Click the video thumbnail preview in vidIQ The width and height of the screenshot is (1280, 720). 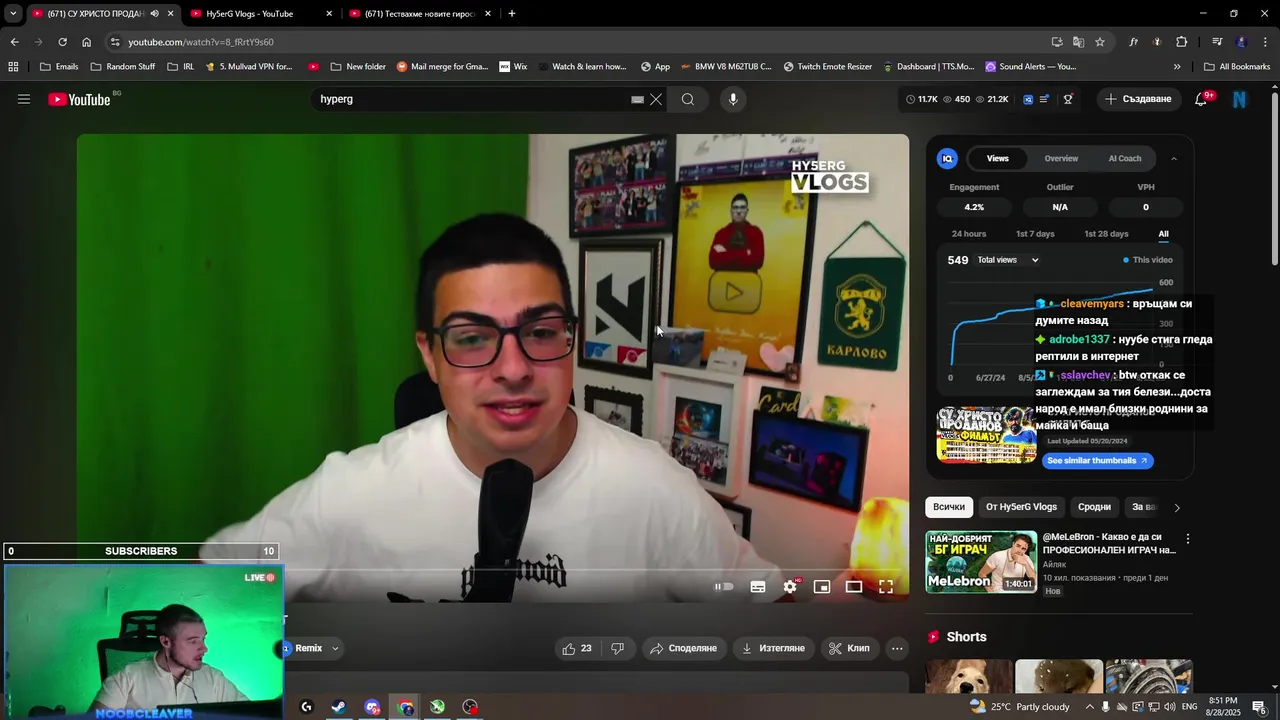(986, 435)
